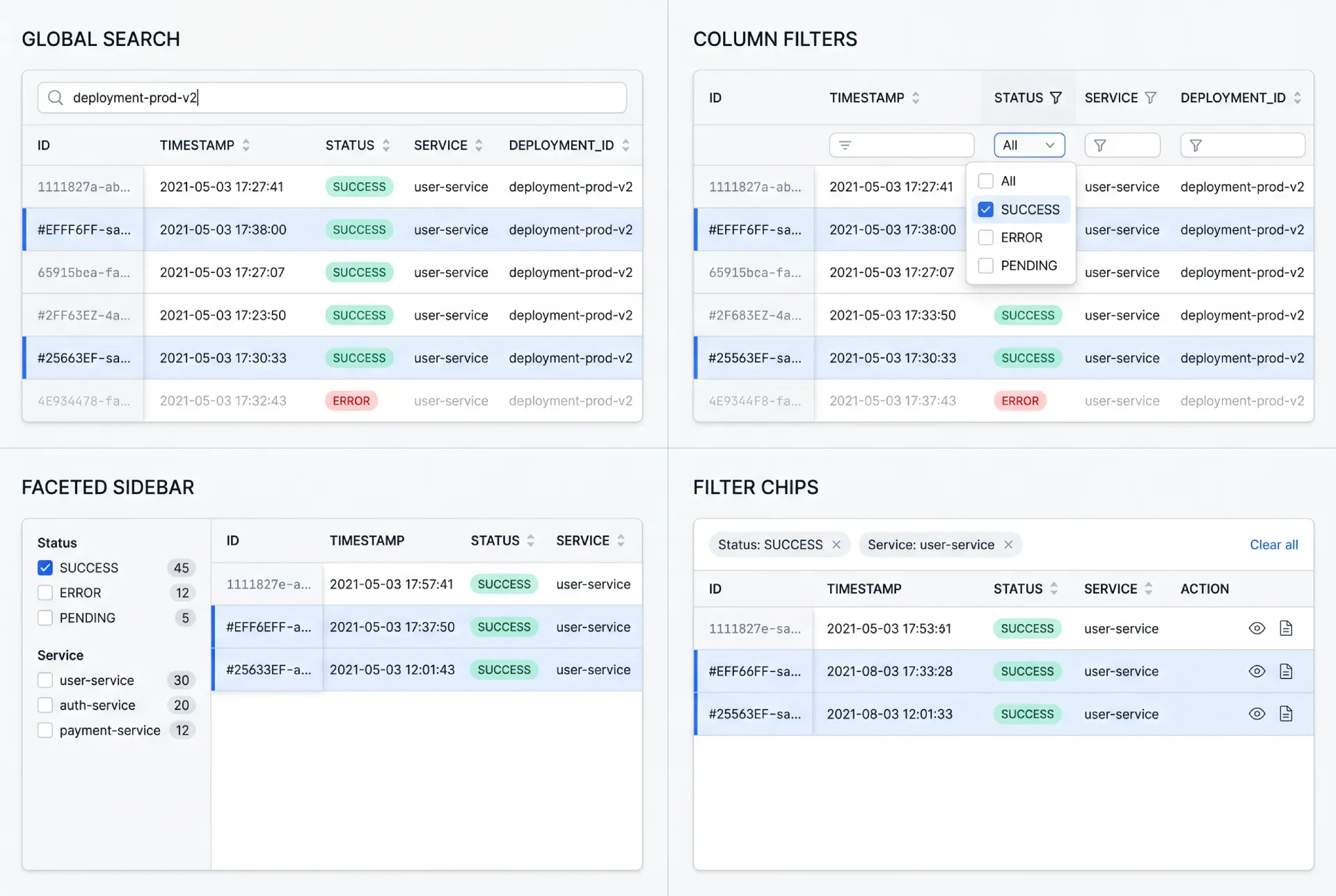Click the 'Clear all' link in Filter Chips
The width and height of the screenshot is (1336, 896).
1273,545
